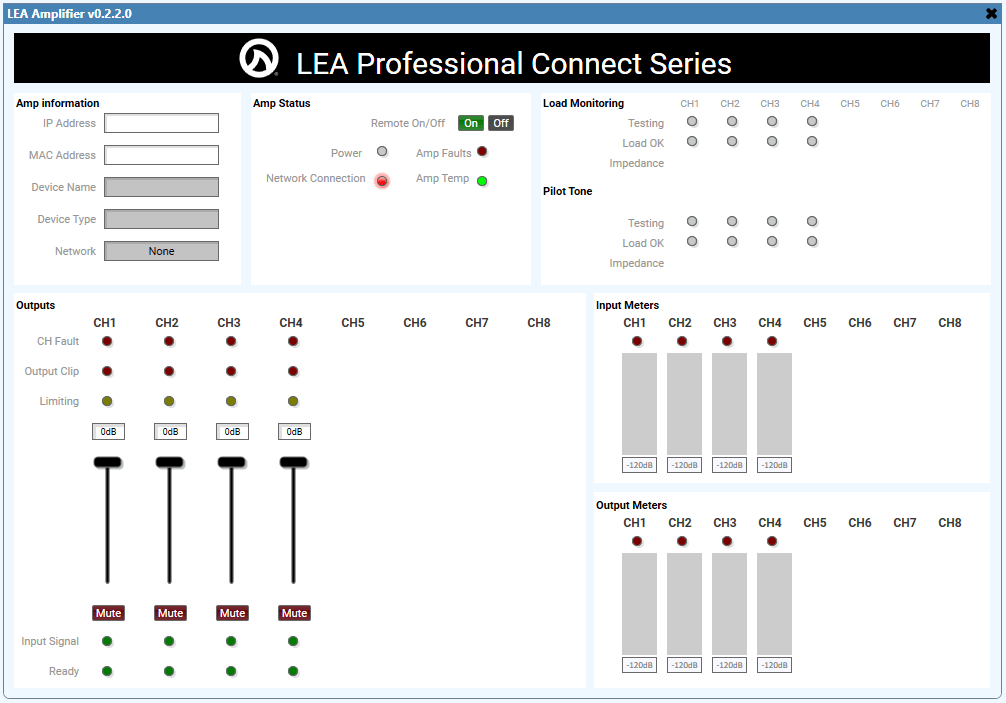Click the Pilot Tone heading
This screenshot has width=1006, height=703.
pyautogui.click(x=568, y=191)
